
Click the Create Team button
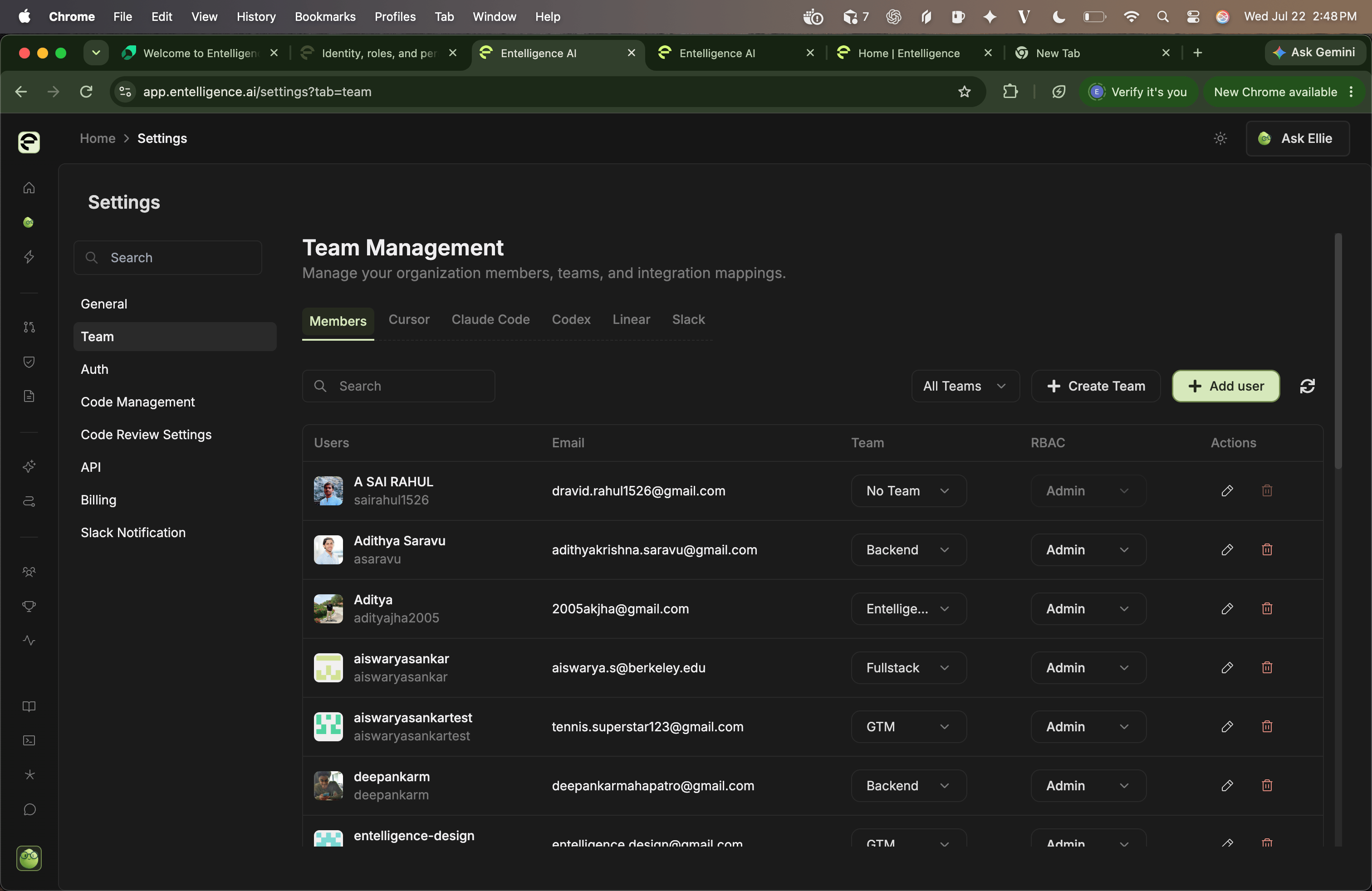pyautogui.click(x=1095, y=386)
